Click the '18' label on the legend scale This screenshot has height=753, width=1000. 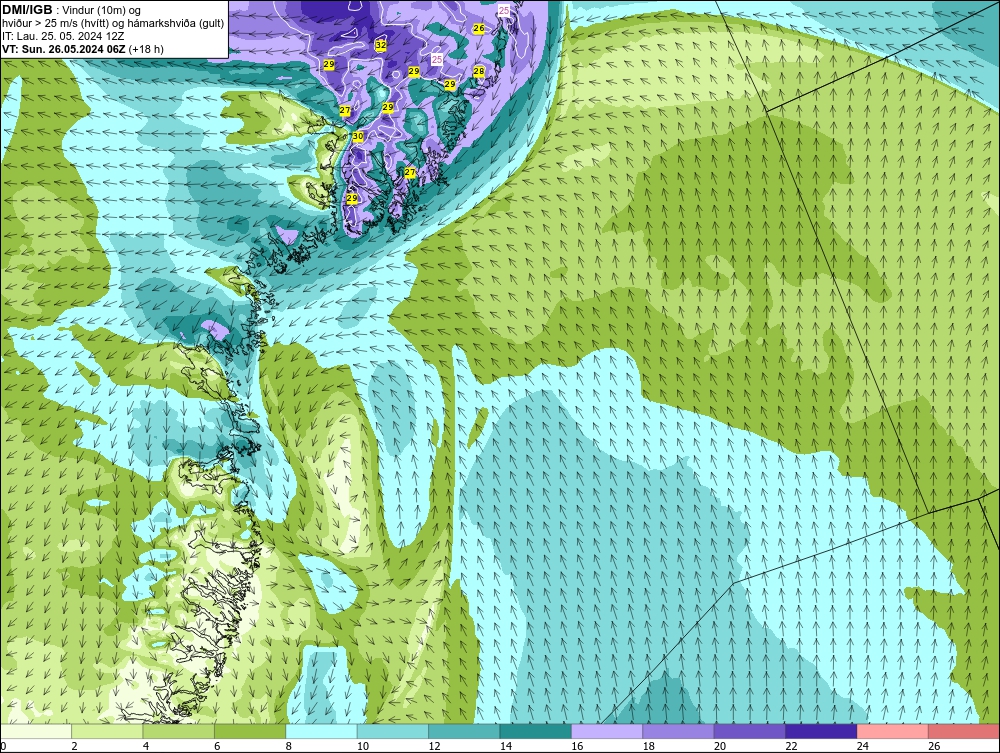[x=648, y=746]
